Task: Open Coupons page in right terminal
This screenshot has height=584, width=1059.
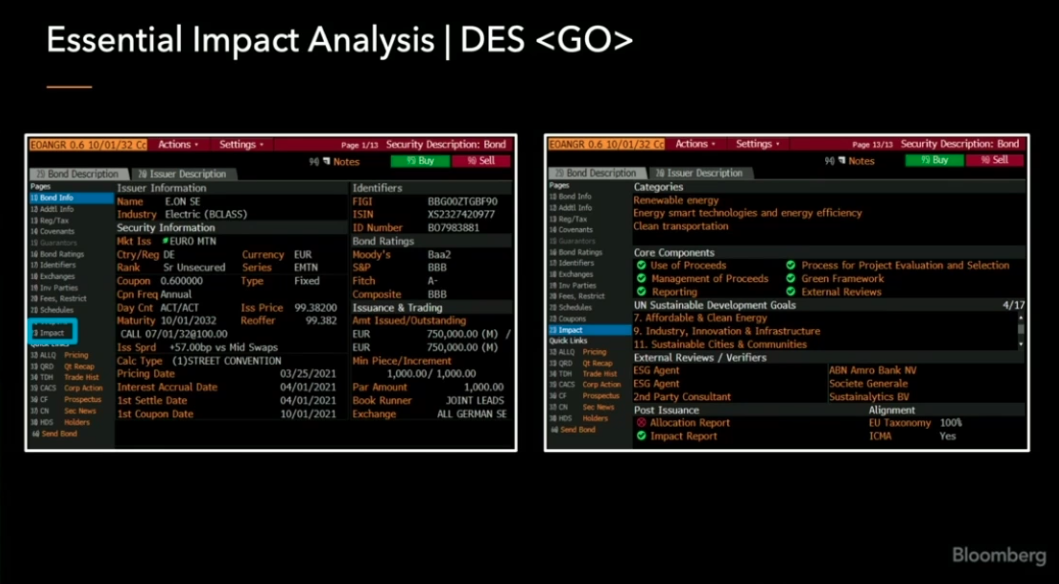Action: (568, 319)
